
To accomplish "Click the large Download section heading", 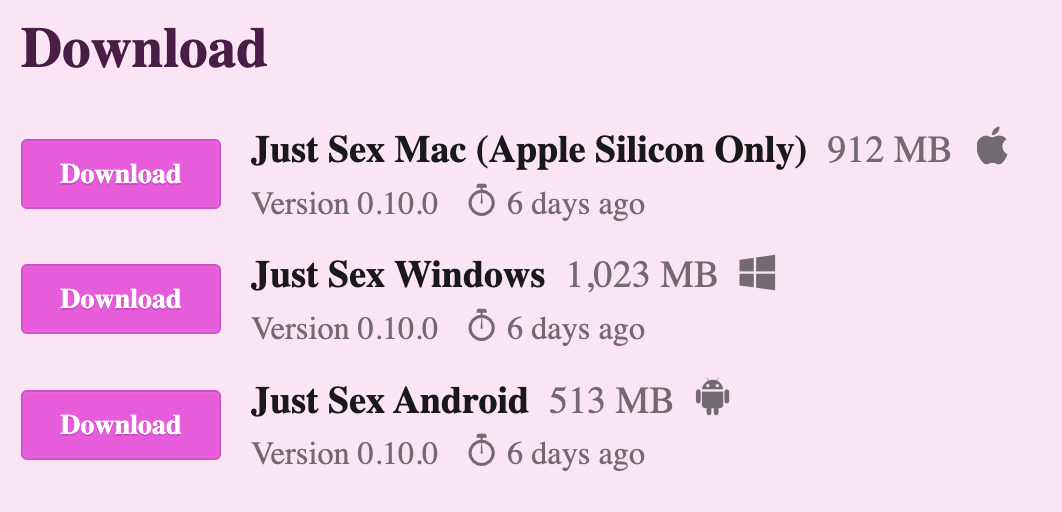I will pyautogui.click(x=144, y=48).
